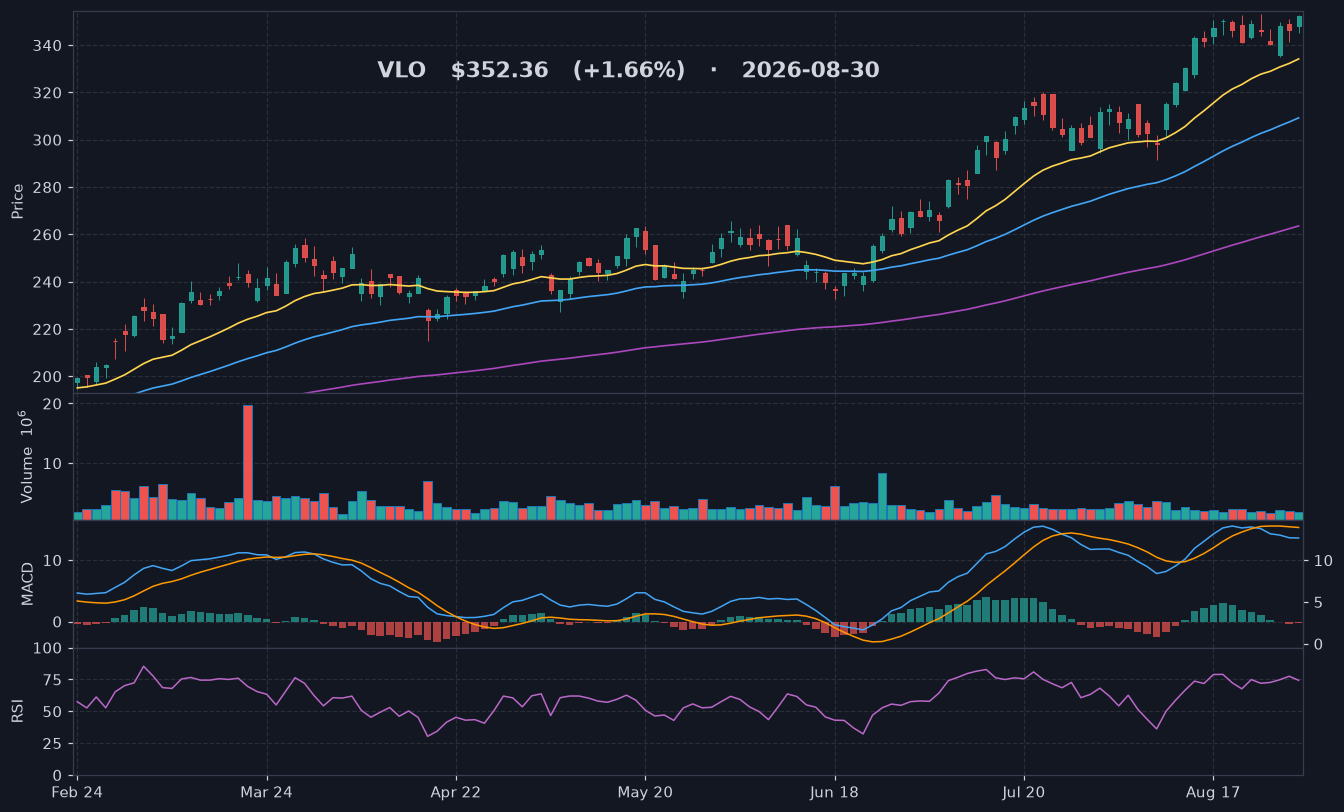Click the $352.36 price in the title

[x=499, y=70]
